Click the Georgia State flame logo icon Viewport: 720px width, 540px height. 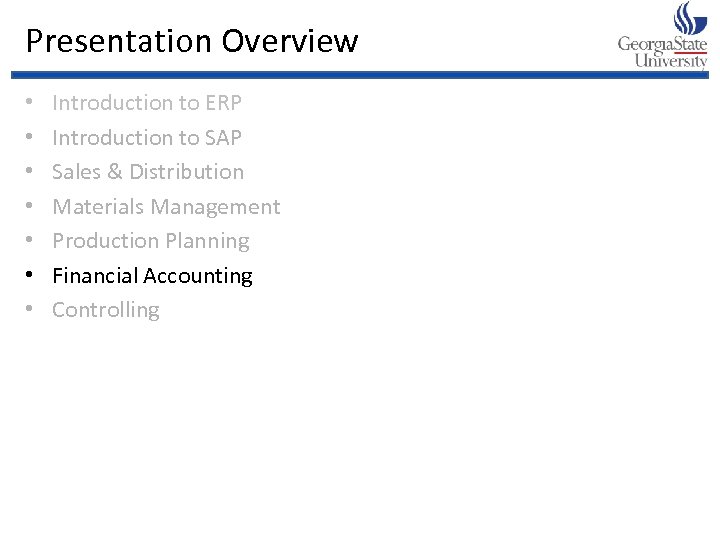[690, 18]
